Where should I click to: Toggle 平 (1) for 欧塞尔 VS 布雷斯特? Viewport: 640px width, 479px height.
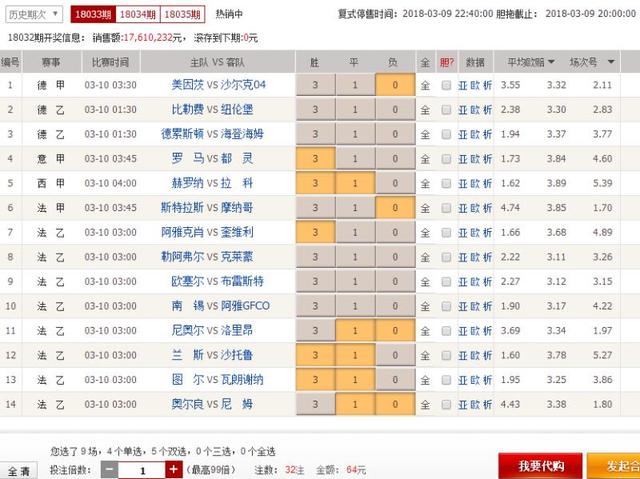click(x=355, y=281)
